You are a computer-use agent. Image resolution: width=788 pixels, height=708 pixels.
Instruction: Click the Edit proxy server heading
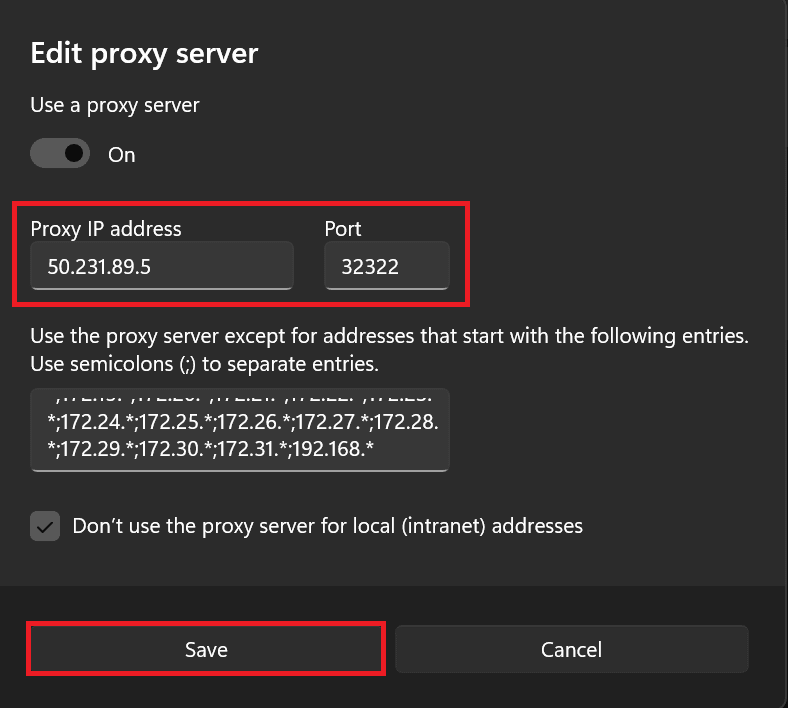pyautogui.click(x=144, y=53)
